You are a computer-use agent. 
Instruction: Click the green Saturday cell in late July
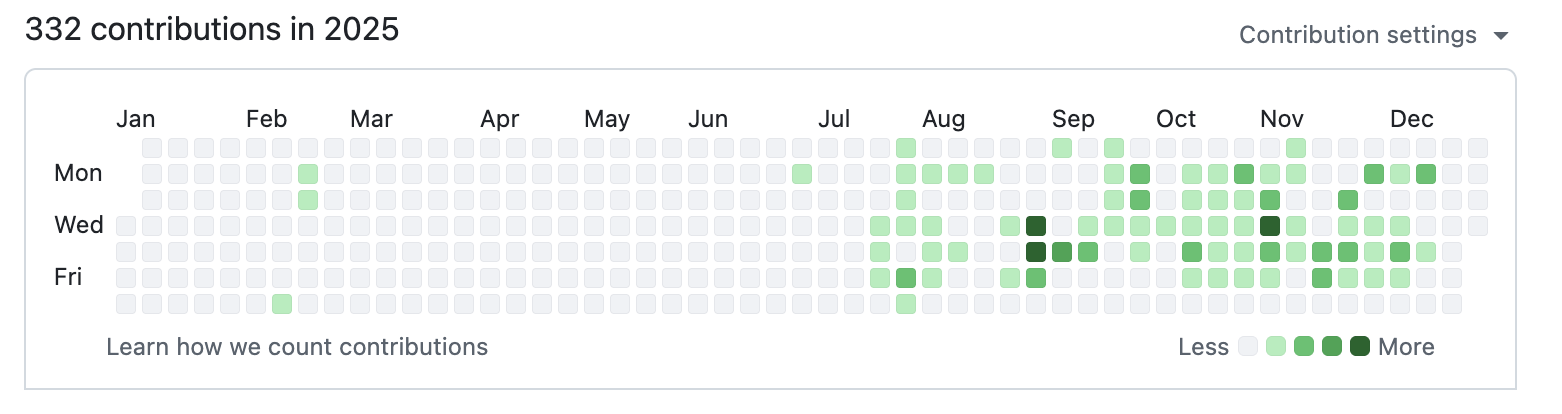tap(906, 303)
